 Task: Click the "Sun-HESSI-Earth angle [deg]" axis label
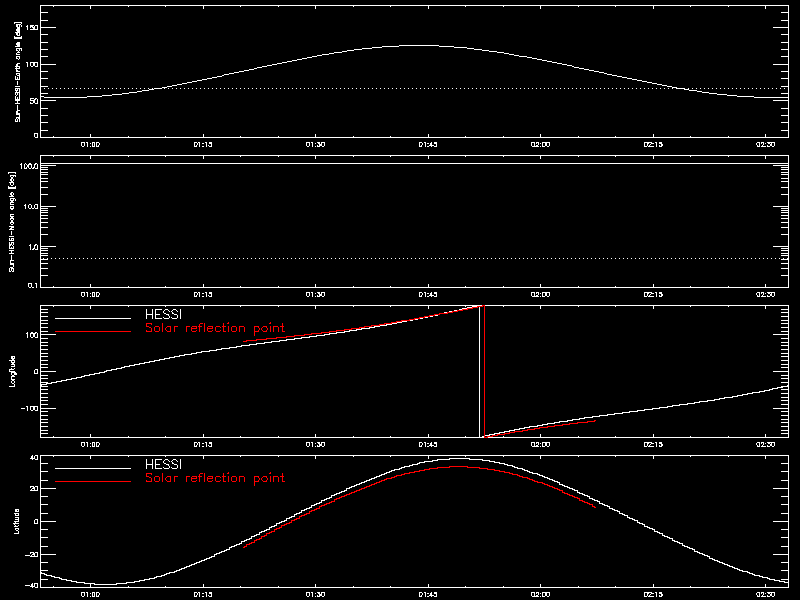coord(18,71)
